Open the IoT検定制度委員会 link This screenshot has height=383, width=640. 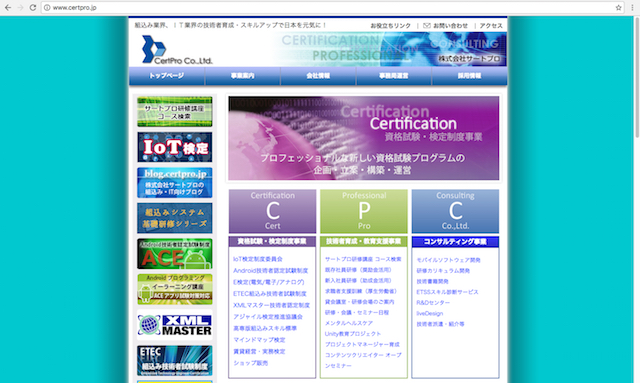pos(258,259)
